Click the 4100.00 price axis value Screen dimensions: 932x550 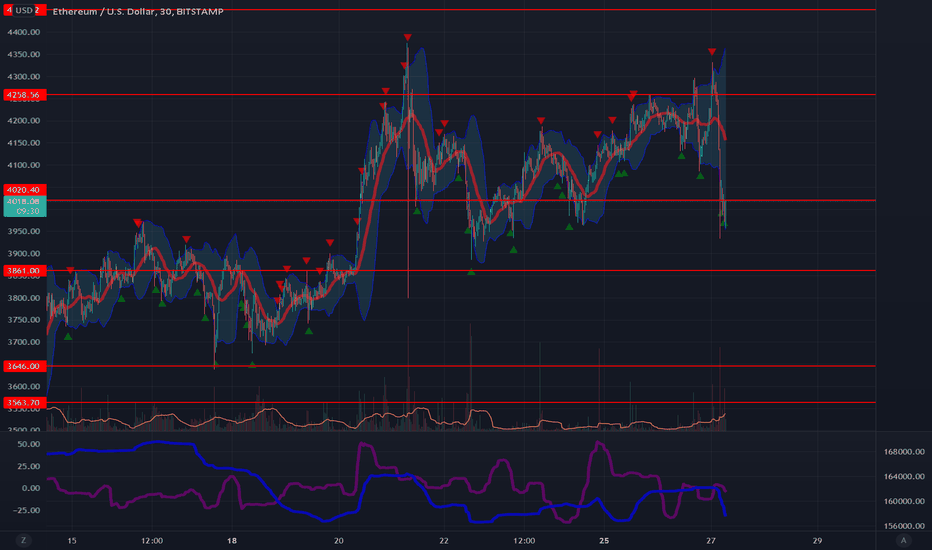point(24,165)
